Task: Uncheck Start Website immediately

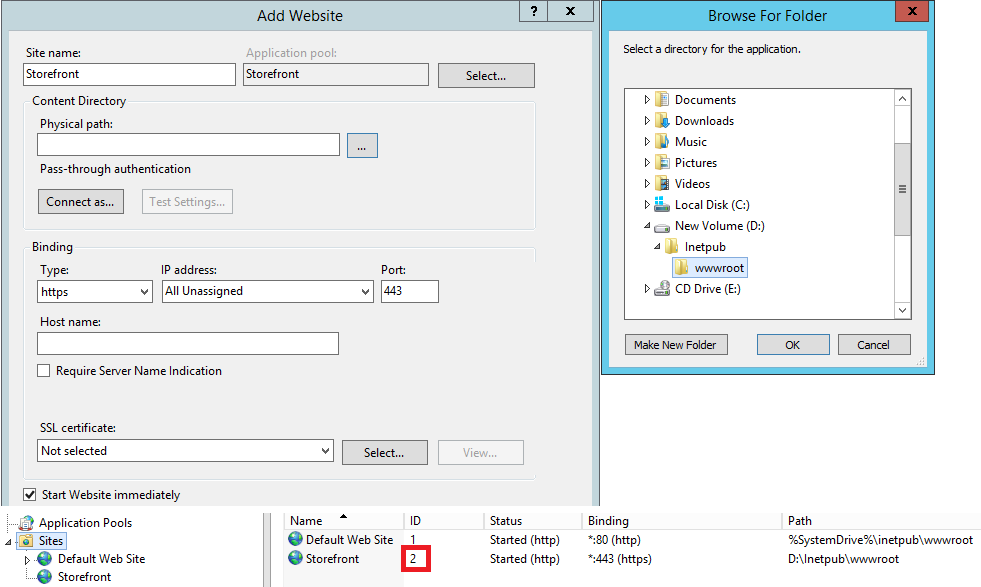Action: click(x=29, y=494)
